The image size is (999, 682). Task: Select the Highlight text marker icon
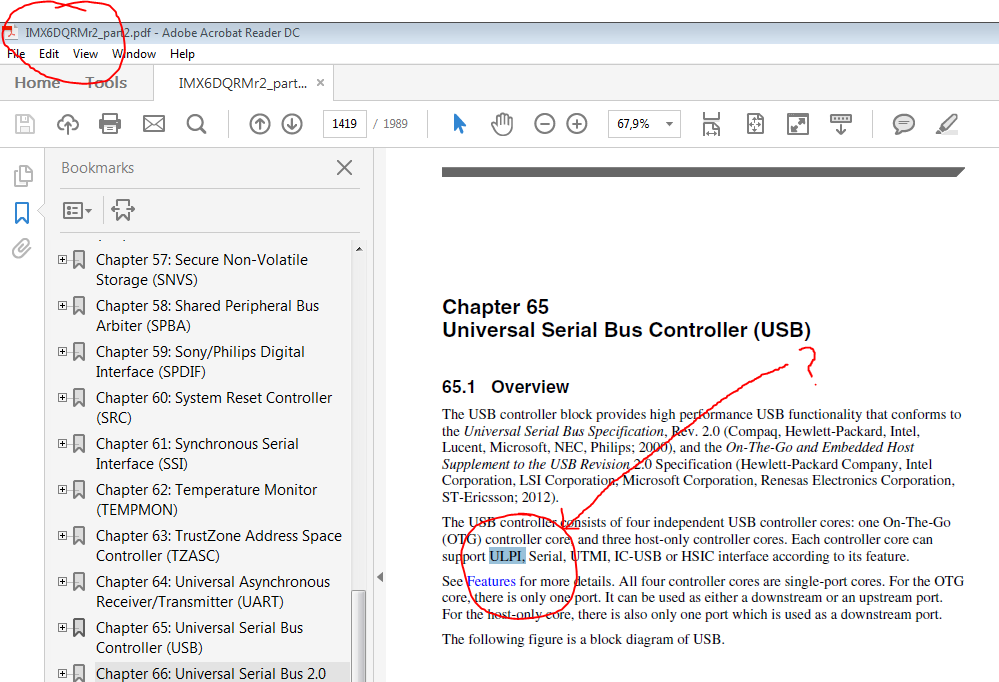pos(946,124)
